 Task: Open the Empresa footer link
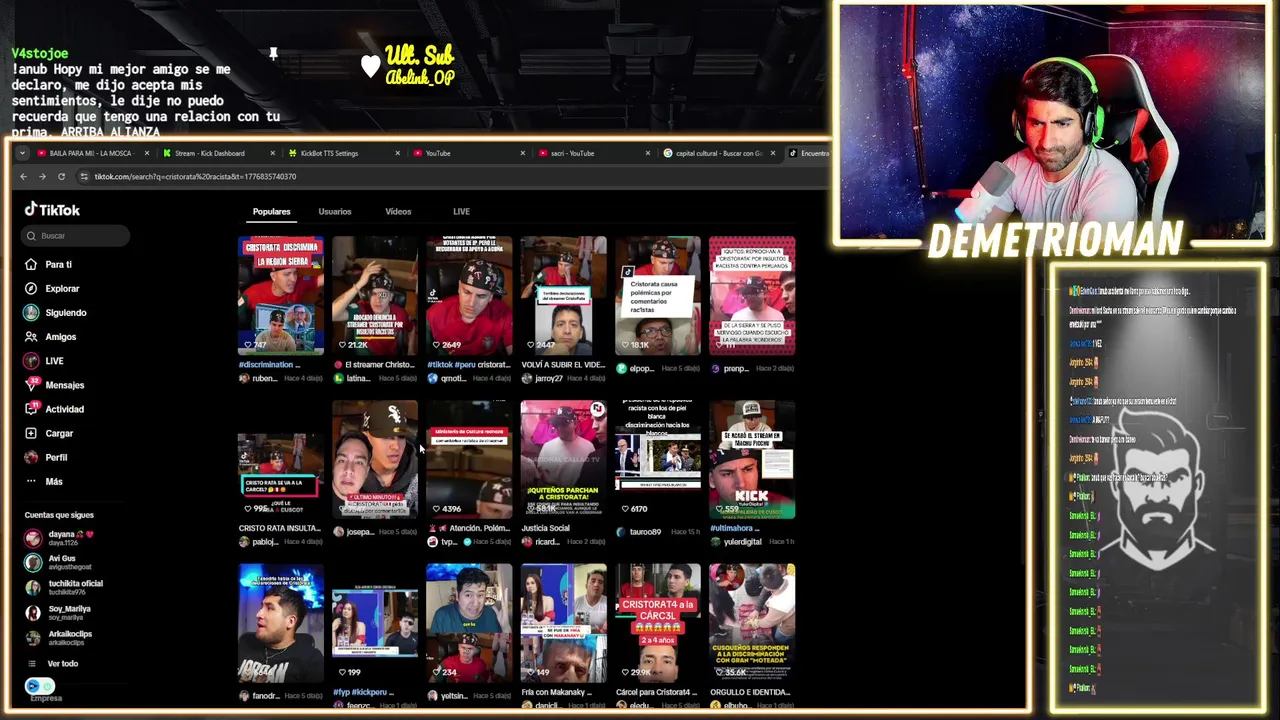pyautogui.click(x=45, y=699)
